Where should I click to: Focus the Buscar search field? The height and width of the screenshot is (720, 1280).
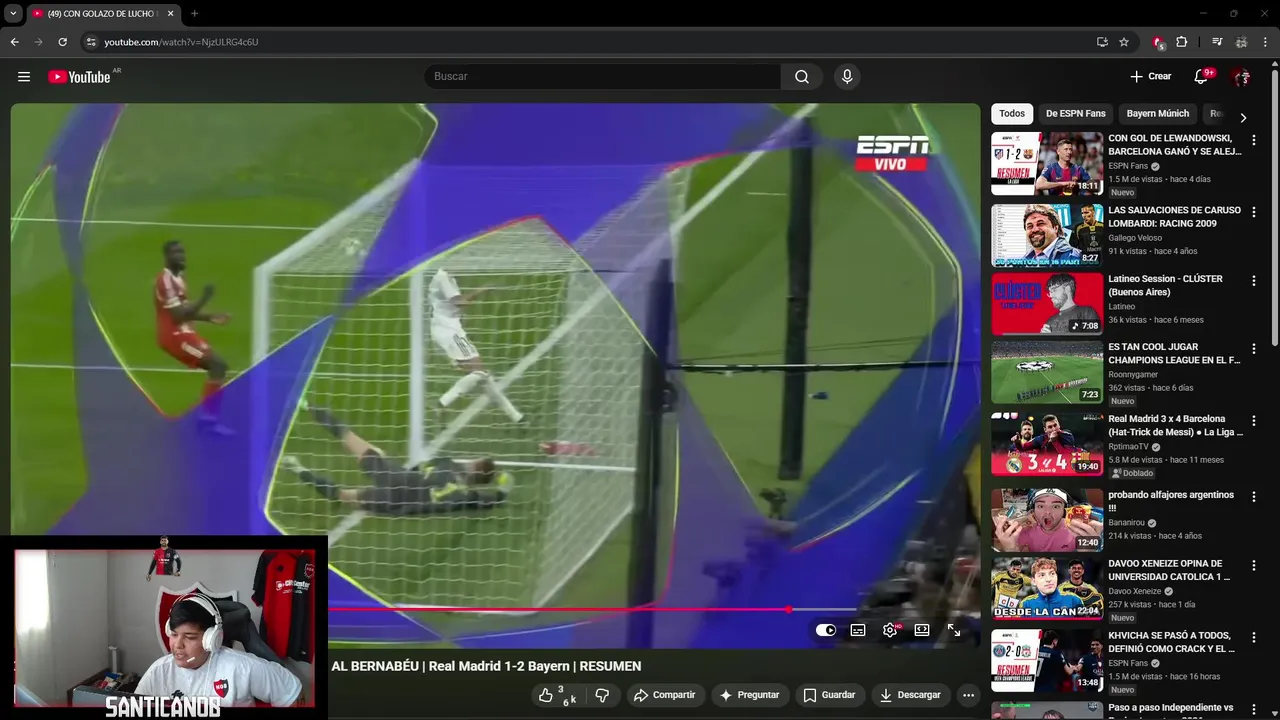[x=602, y=77]
